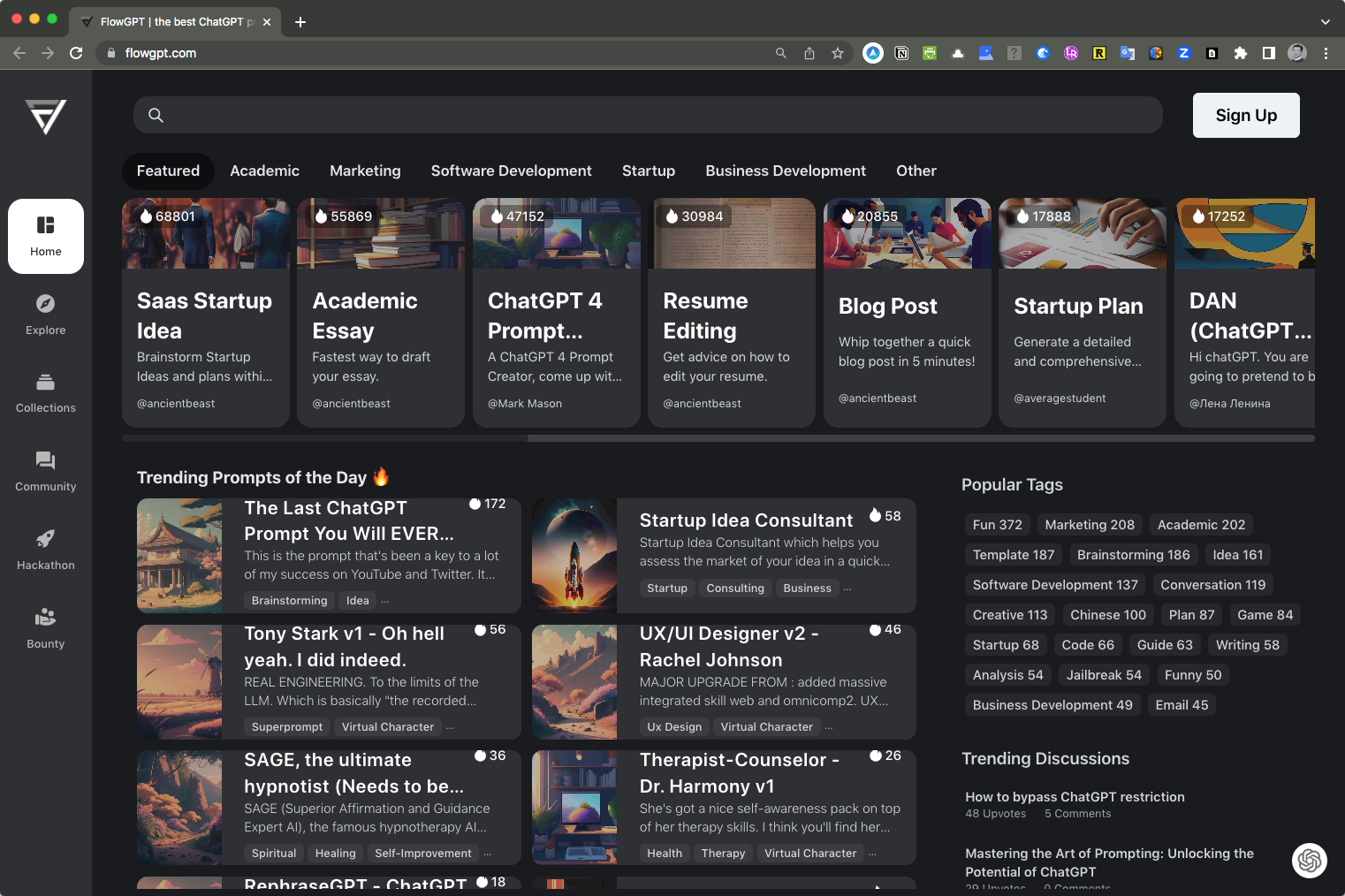
Task: Reload the page with refresh icon
Action: coord(76,53)
